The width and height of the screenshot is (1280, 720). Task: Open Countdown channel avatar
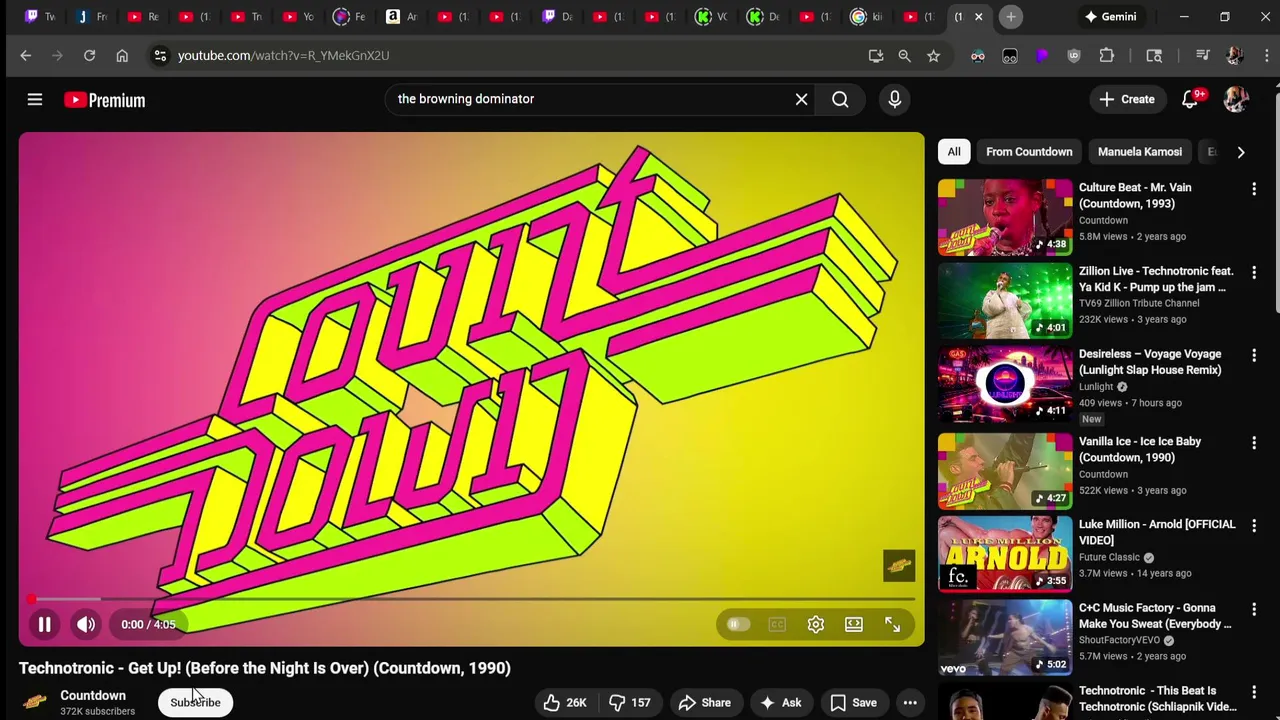coord(36,702)
